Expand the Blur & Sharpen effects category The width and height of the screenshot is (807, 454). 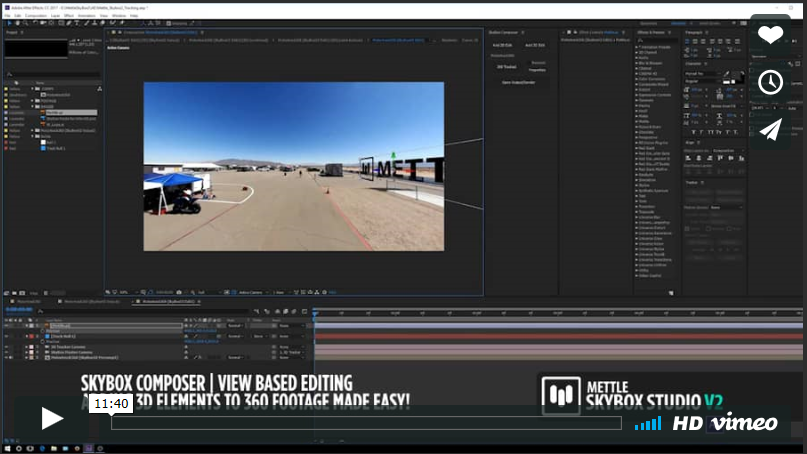coord(636,63)
